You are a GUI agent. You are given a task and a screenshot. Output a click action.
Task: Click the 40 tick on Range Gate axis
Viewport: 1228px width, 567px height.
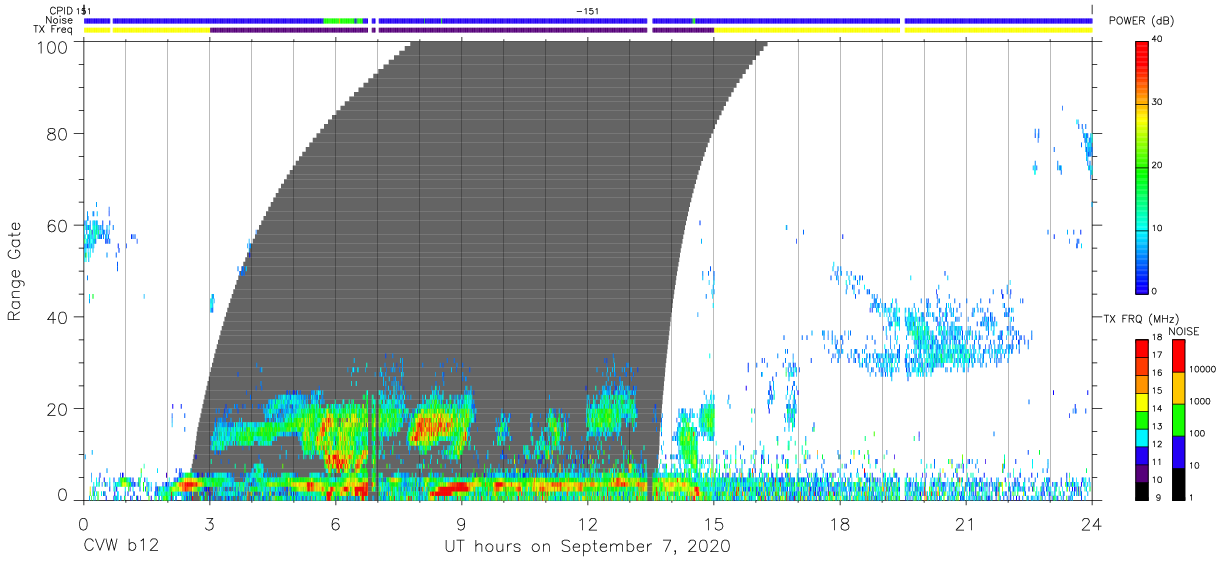pyautogui.click(x=59, y=317)
